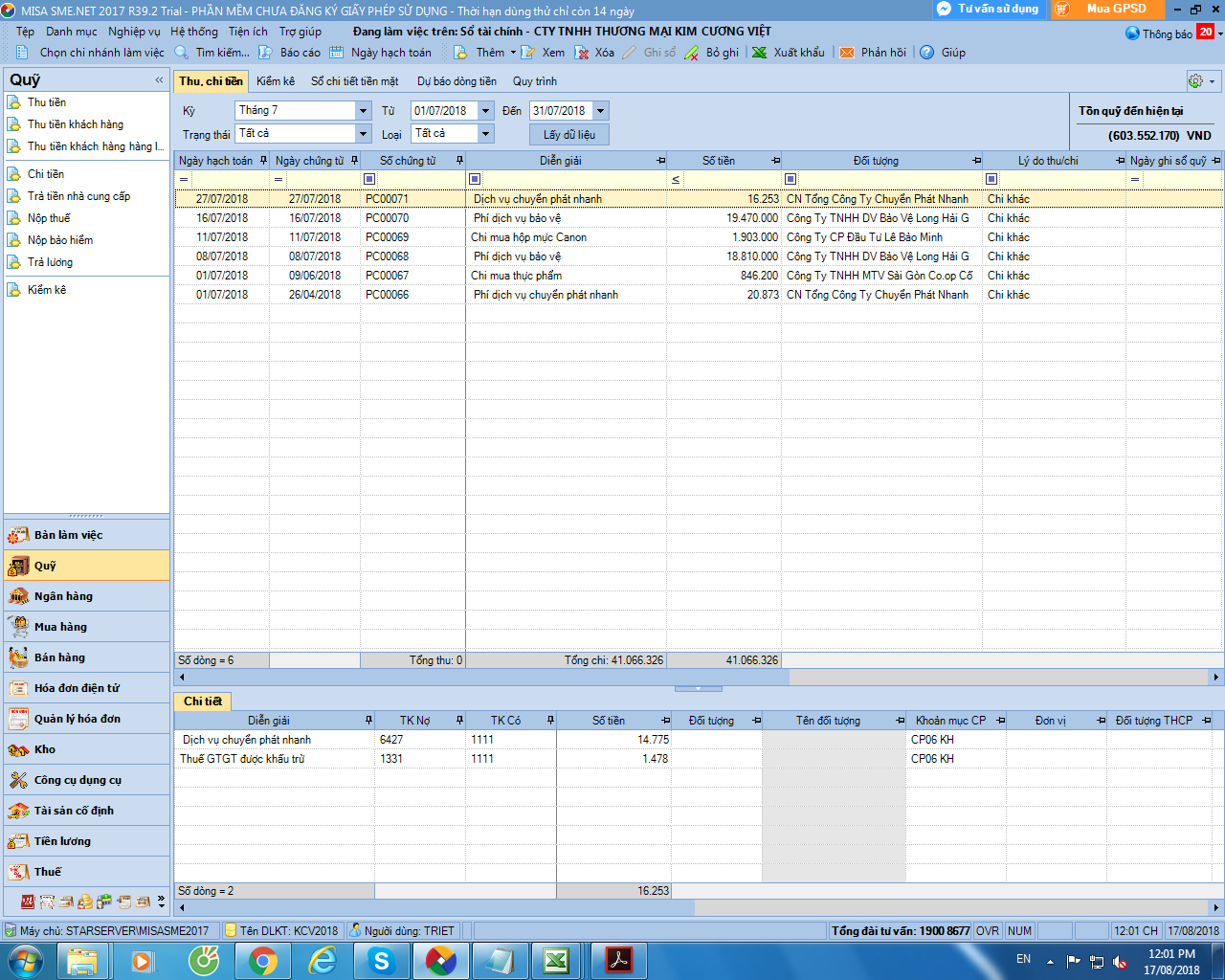Toggle pin on upper grid Diễn giải column

(x=660, y=161)
